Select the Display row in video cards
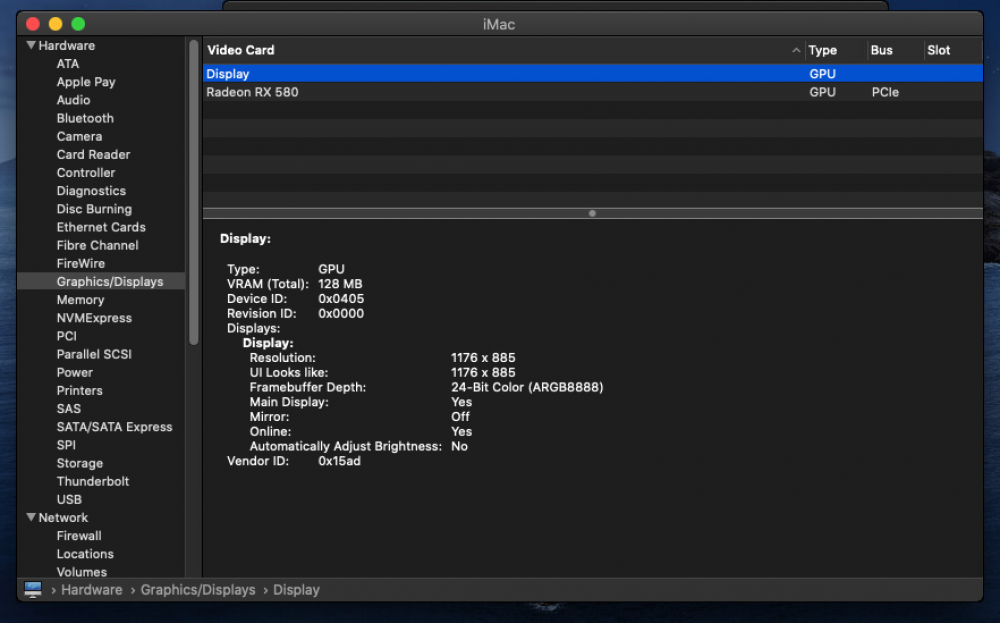Screen dimensions: 1000x623 tap(592, 73)
